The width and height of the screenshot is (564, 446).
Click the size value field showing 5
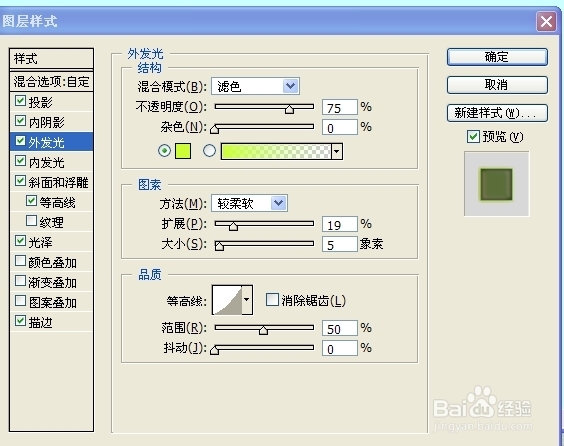click(x=340, y=245)
